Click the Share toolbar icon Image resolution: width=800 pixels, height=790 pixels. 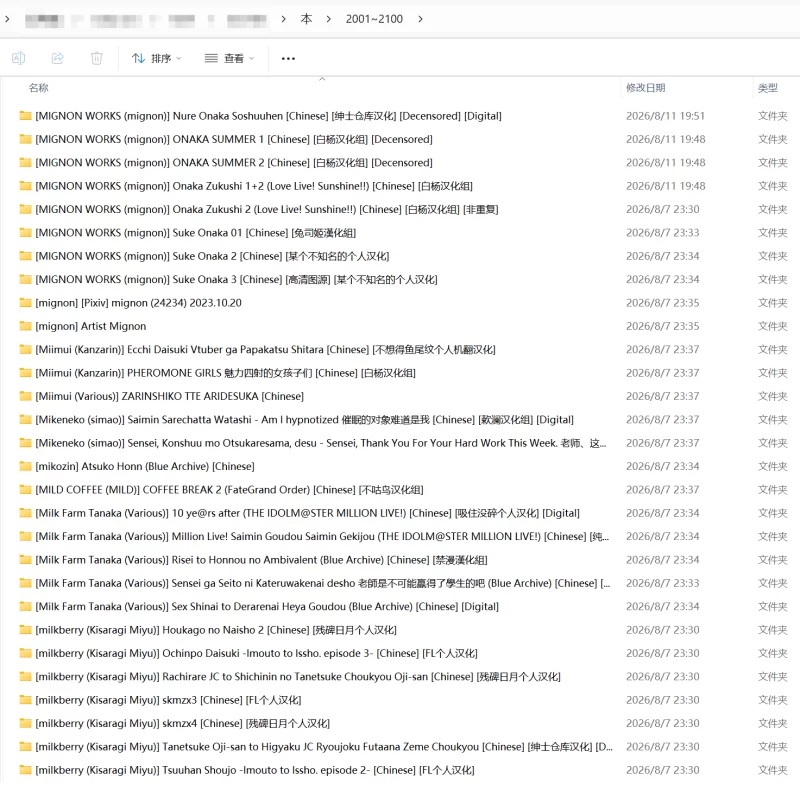[58, 58]
